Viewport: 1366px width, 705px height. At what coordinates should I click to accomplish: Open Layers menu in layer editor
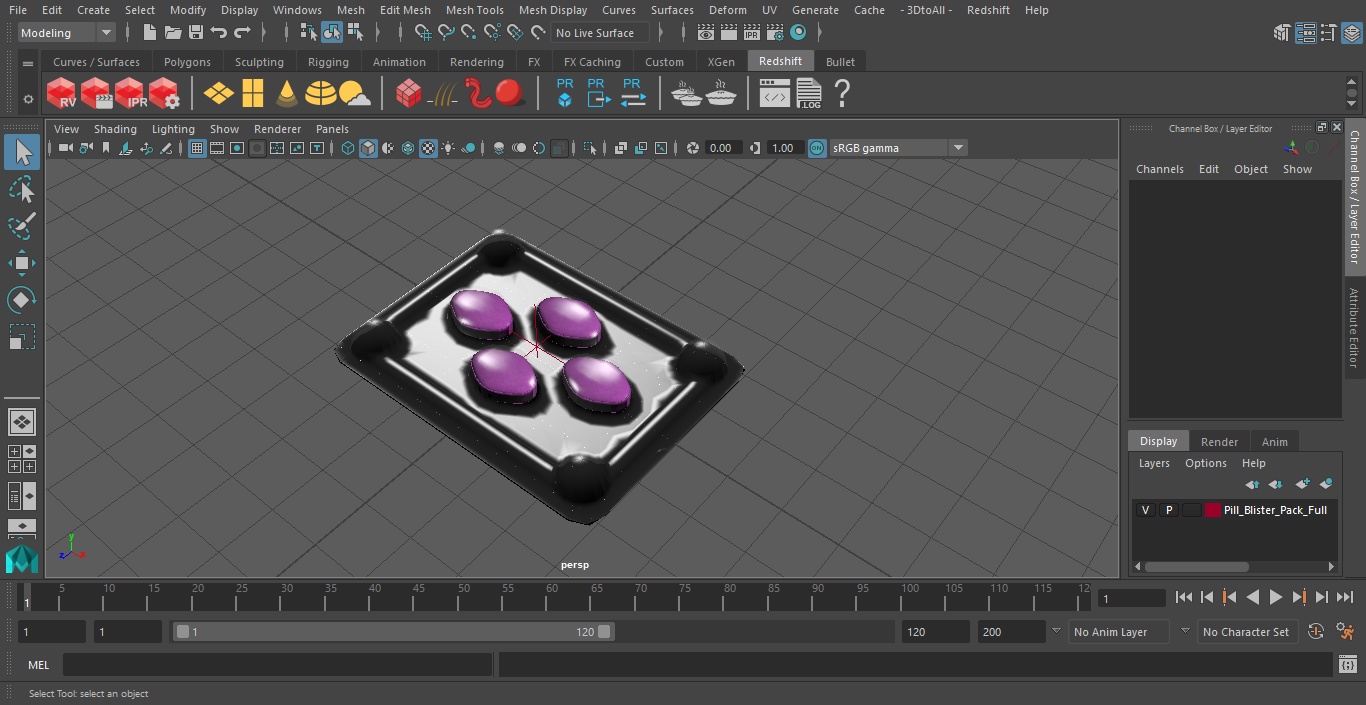[1154, 463]
